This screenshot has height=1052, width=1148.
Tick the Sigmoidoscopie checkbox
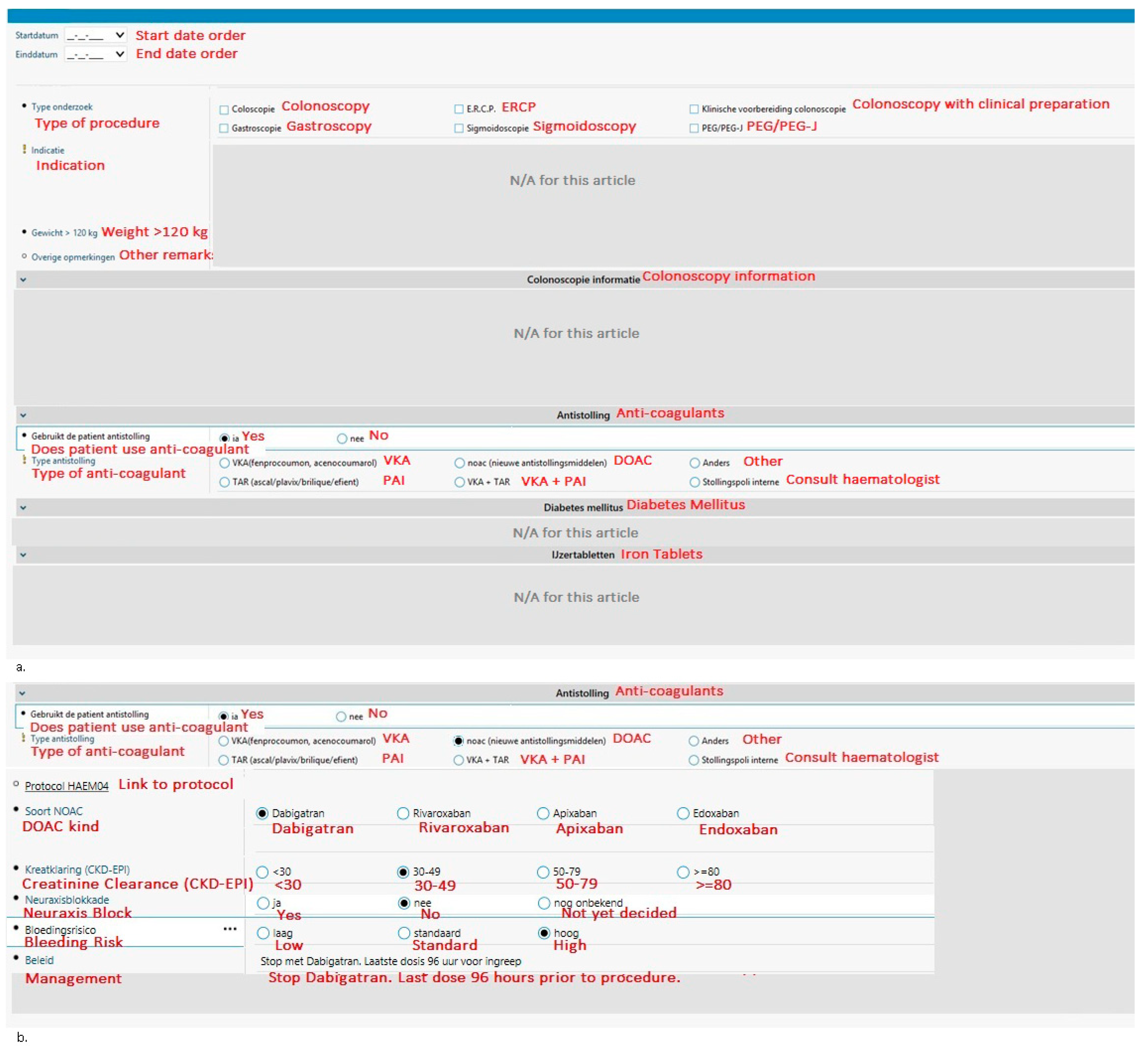point(459,128)
